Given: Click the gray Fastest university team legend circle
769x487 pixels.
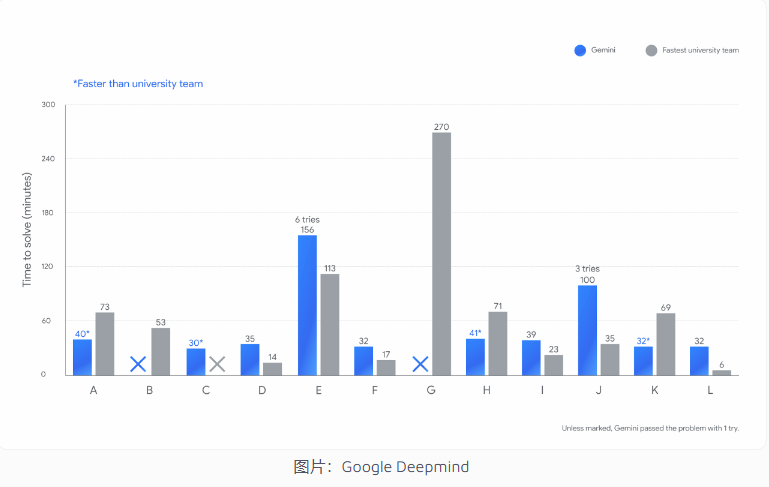Looking at the screenshot, I should 651,50.
